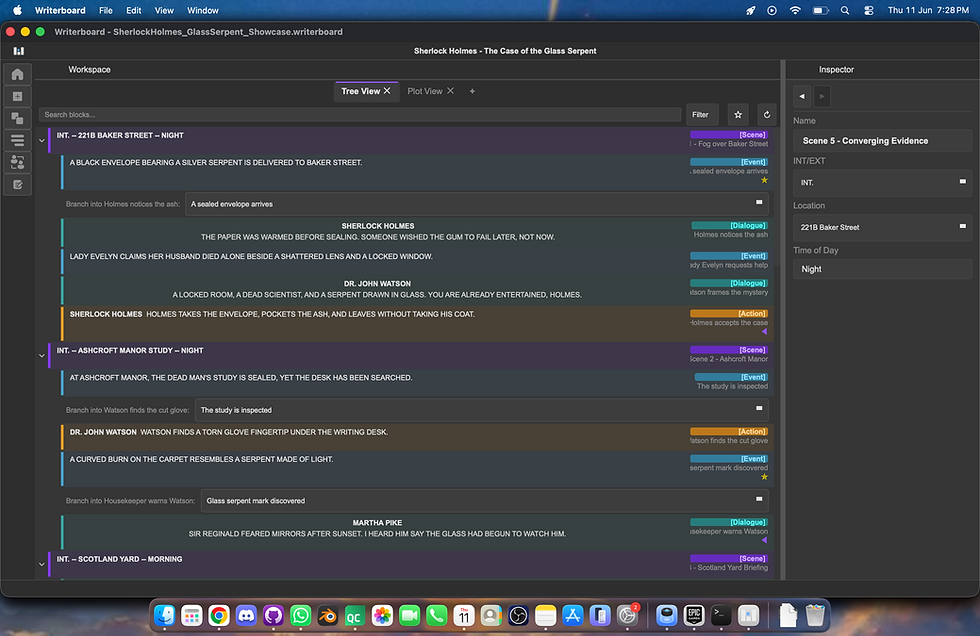This screenshot has width=980, height=636.
Task: Collapse the Scotland Yard Morning scene
Action: 42,564
